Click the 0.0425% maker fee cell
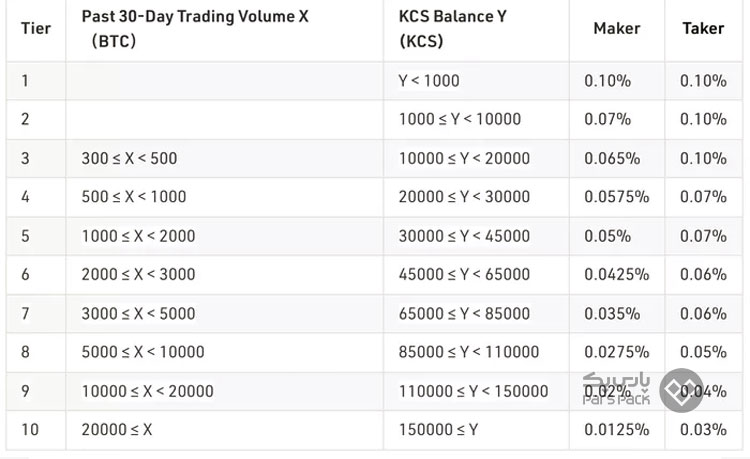 click(x=616, y=275)
